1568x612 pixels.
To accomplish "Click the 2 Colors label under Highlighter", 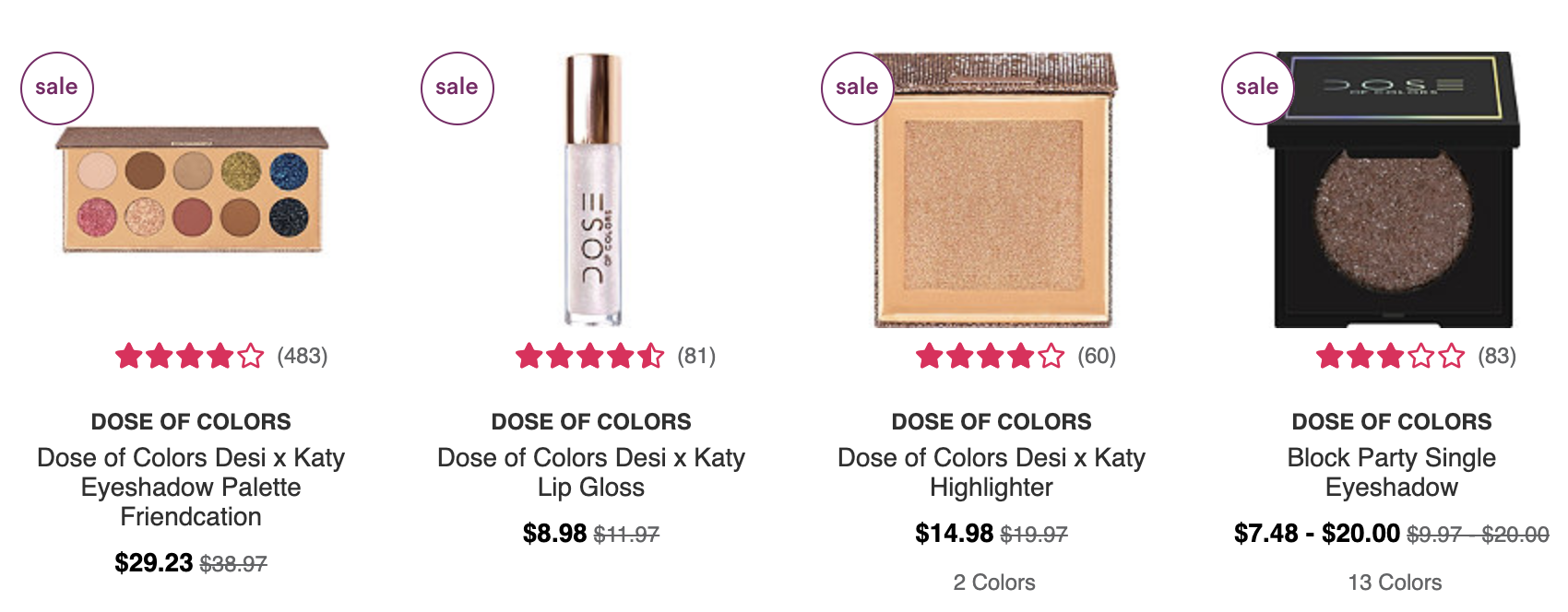I will point(994,583).
